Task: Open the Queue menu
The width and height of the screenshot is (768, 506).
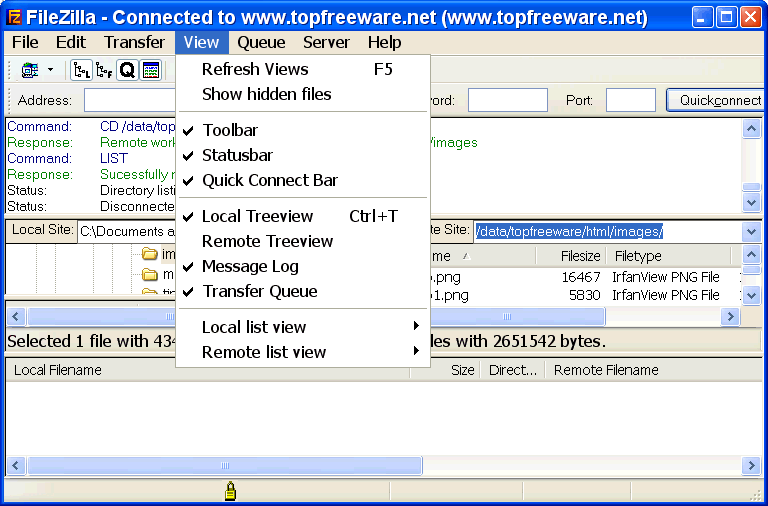Action: click(261, 42)
